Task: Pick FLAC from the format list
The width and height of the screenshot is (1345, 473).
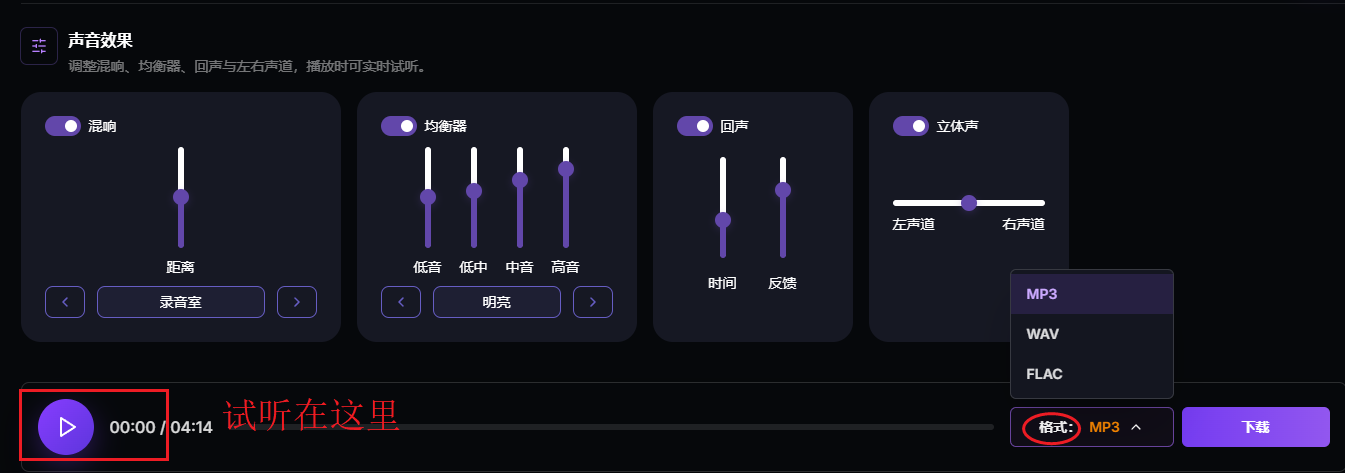Action: pyautogui.click(x=1092, y=374)
